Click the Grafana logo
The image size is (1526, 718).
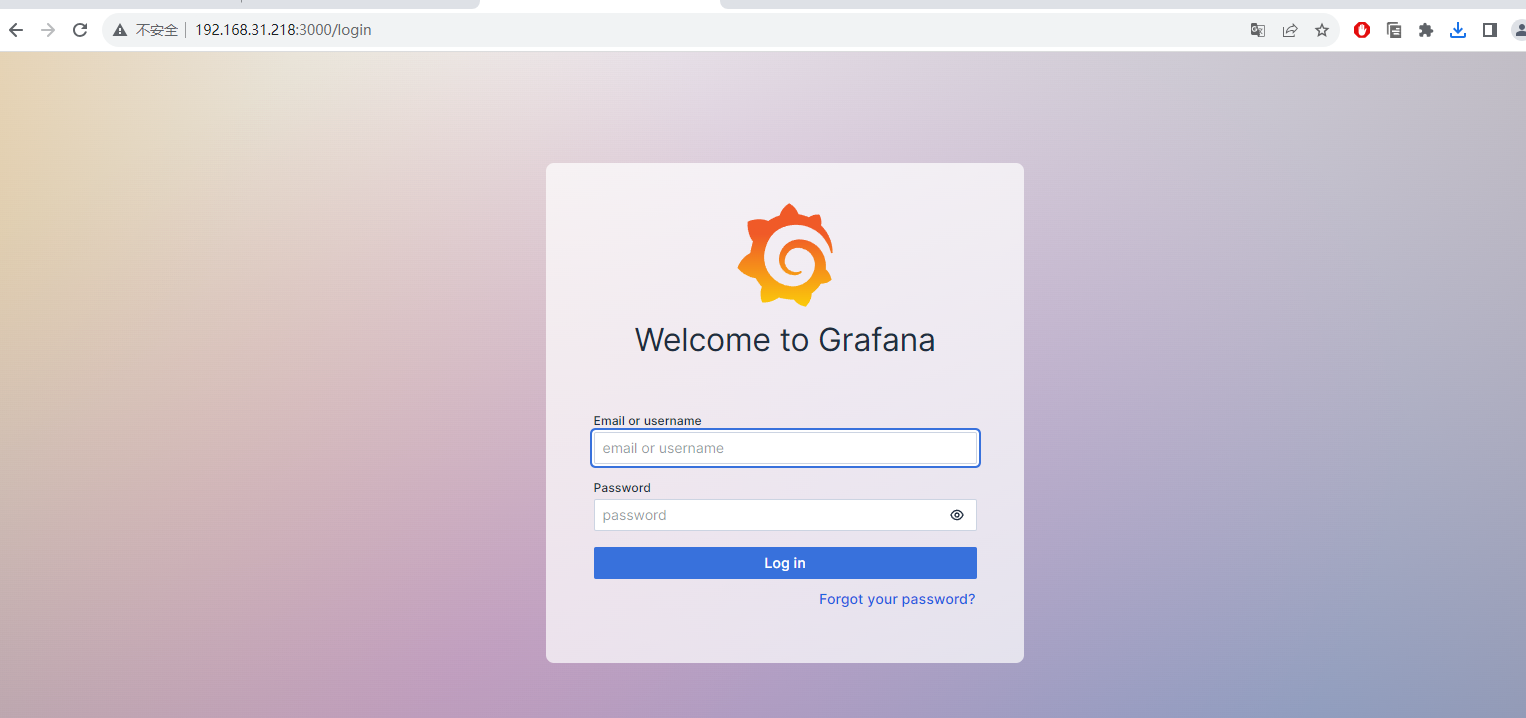click(785, 255)
